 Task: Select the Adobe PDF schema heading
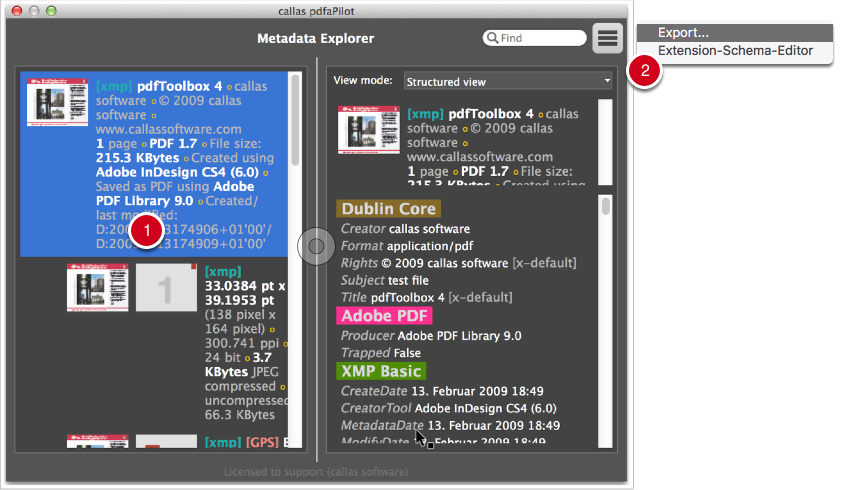coord(384,315)
